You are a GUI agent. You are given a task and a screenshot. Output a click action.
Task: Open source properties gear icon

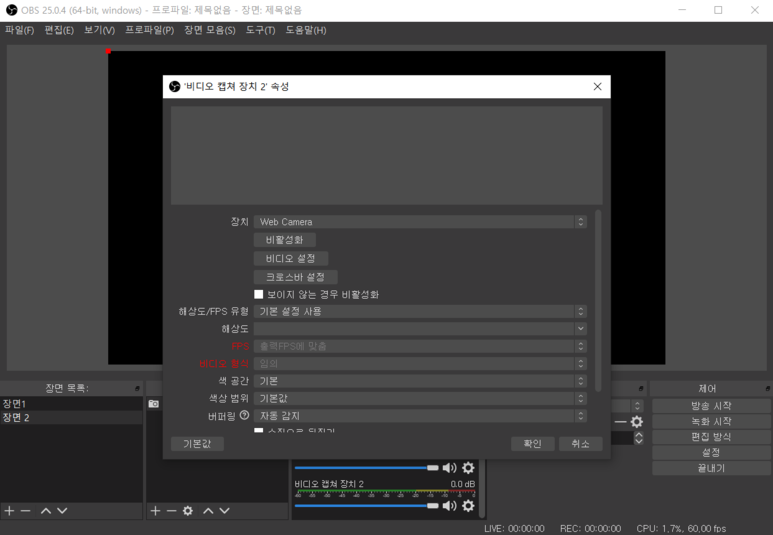pyautogui.click(x=188, y=511)
